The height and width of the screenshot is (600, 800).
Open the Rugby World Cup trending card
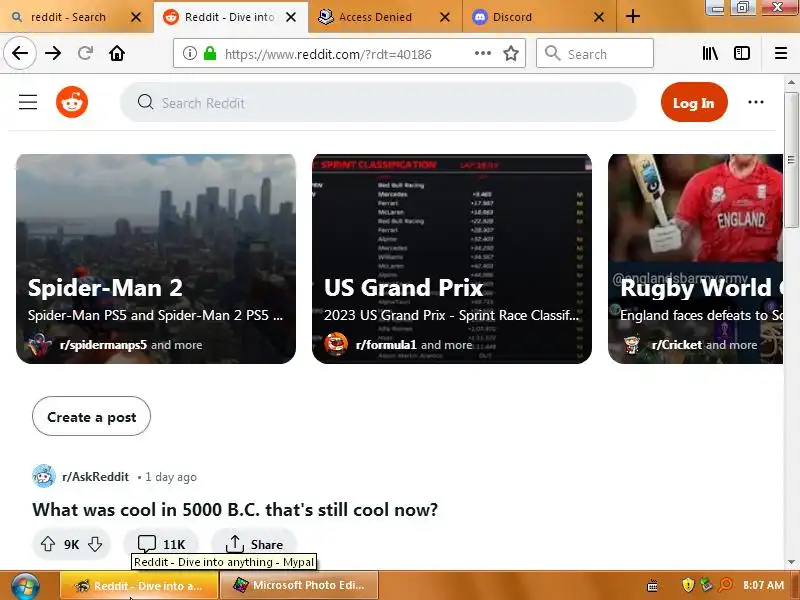pos(695,259)
